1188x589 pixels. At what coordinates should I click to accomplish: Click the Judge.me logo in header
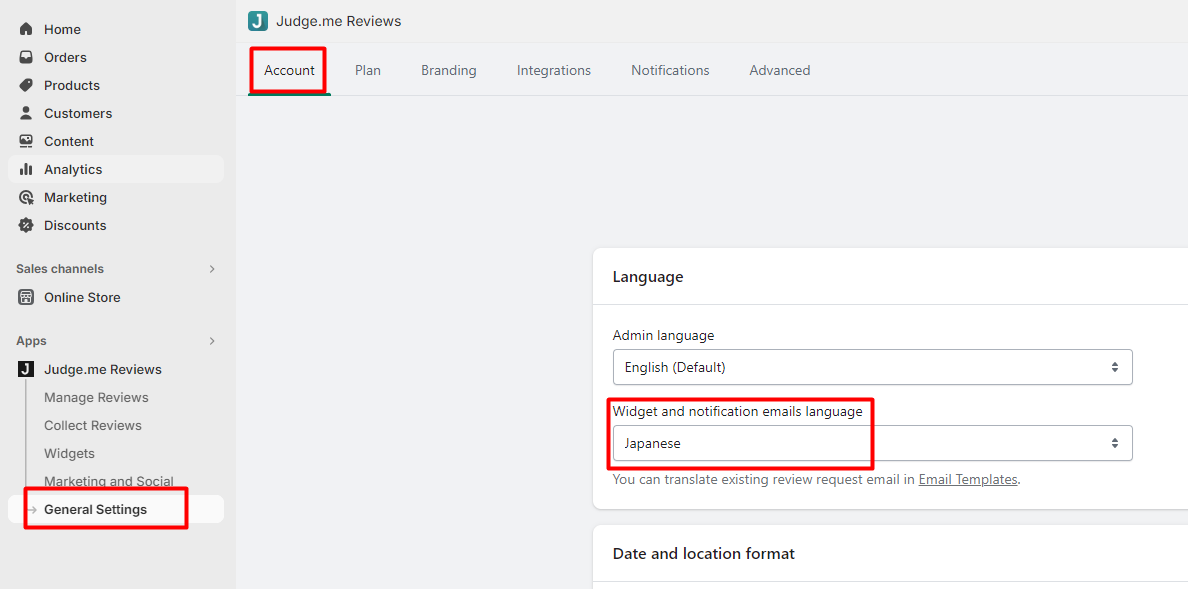coord(258,21)
